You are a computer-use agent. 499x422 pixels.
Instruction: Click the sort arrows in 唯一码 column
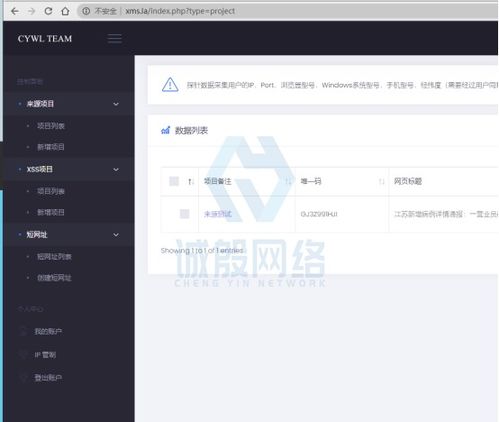381,181
